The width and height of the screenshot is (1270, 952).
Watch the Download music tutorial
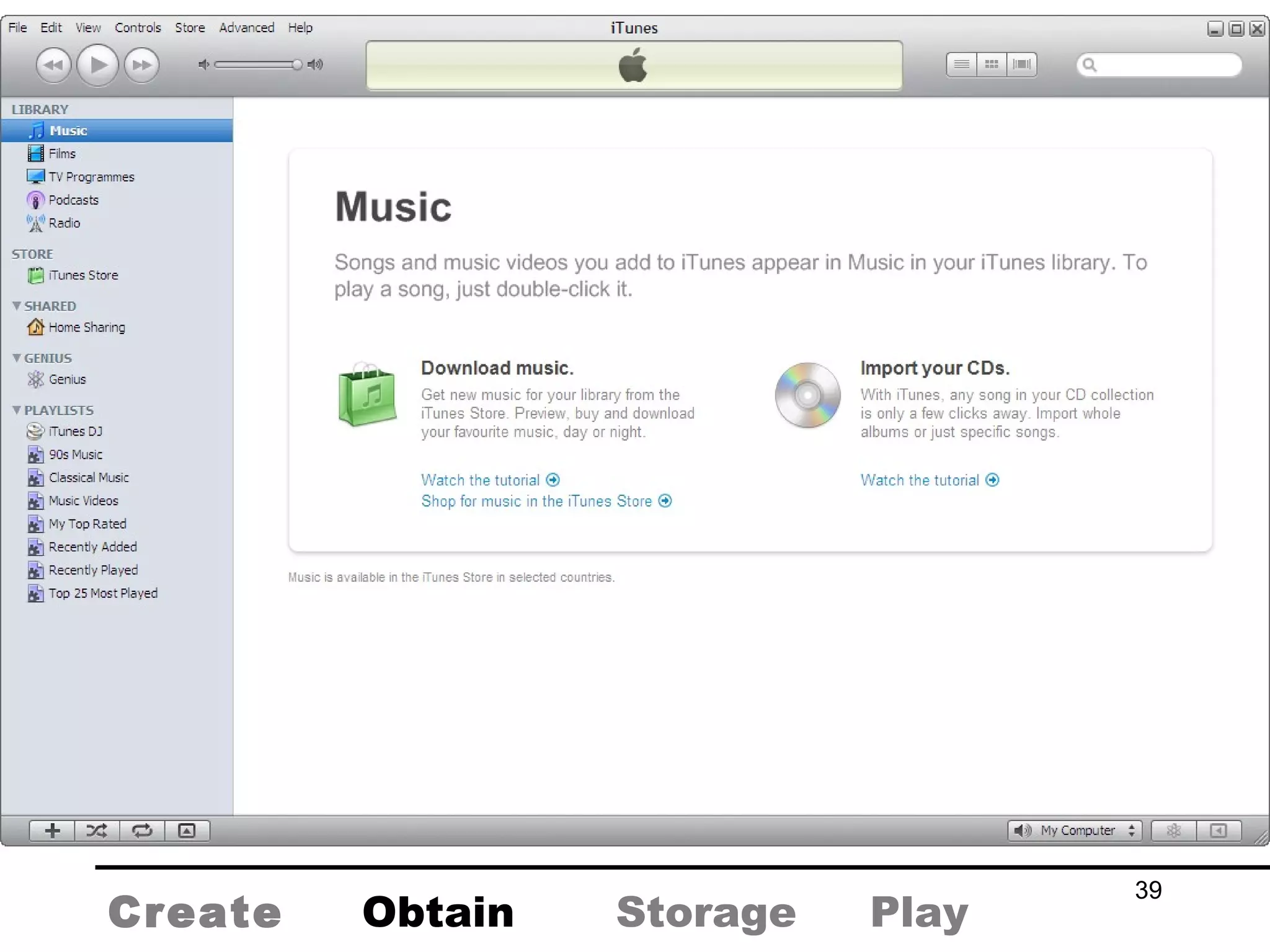pos(490,480)
